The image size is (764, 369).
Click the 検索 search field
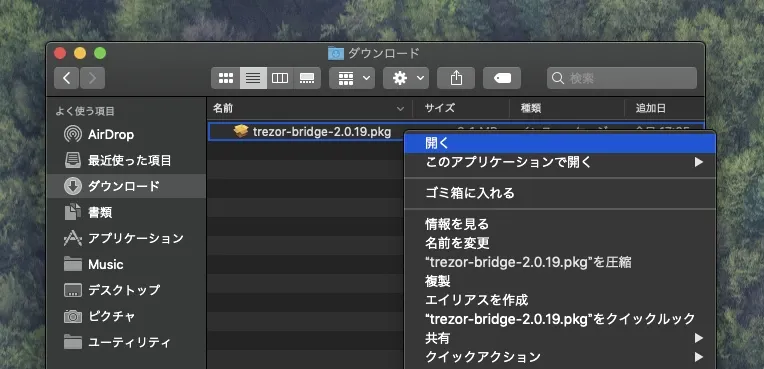coord(622,78)
